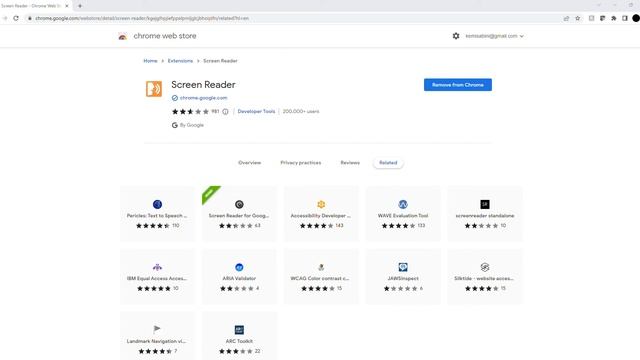Go to Home breadcrumb link
640x360 pixels.
point(150,61)
